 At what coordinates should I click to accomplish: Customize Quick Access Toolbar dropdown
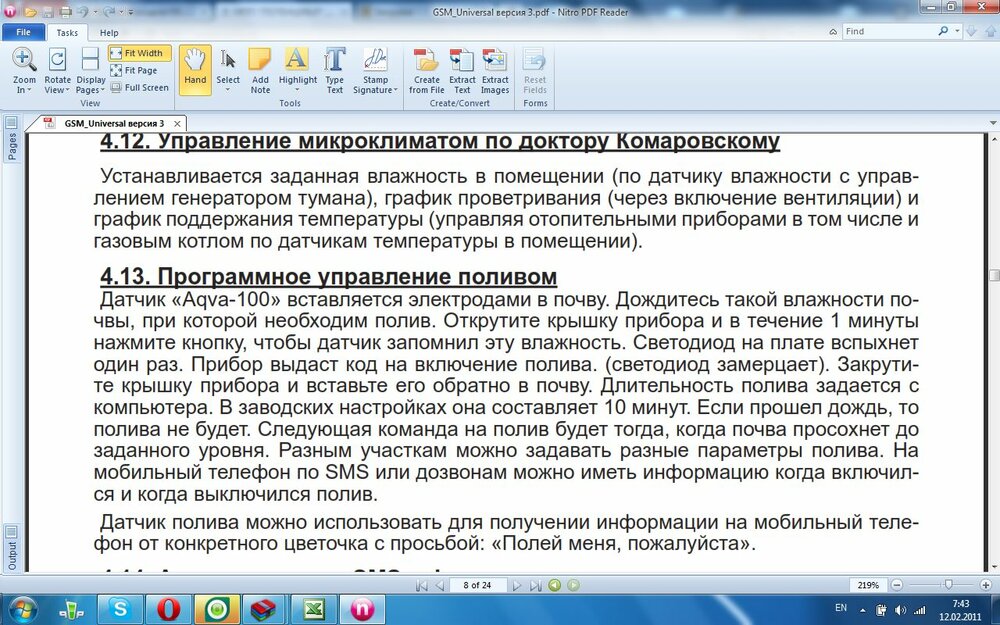click(131, 11)
